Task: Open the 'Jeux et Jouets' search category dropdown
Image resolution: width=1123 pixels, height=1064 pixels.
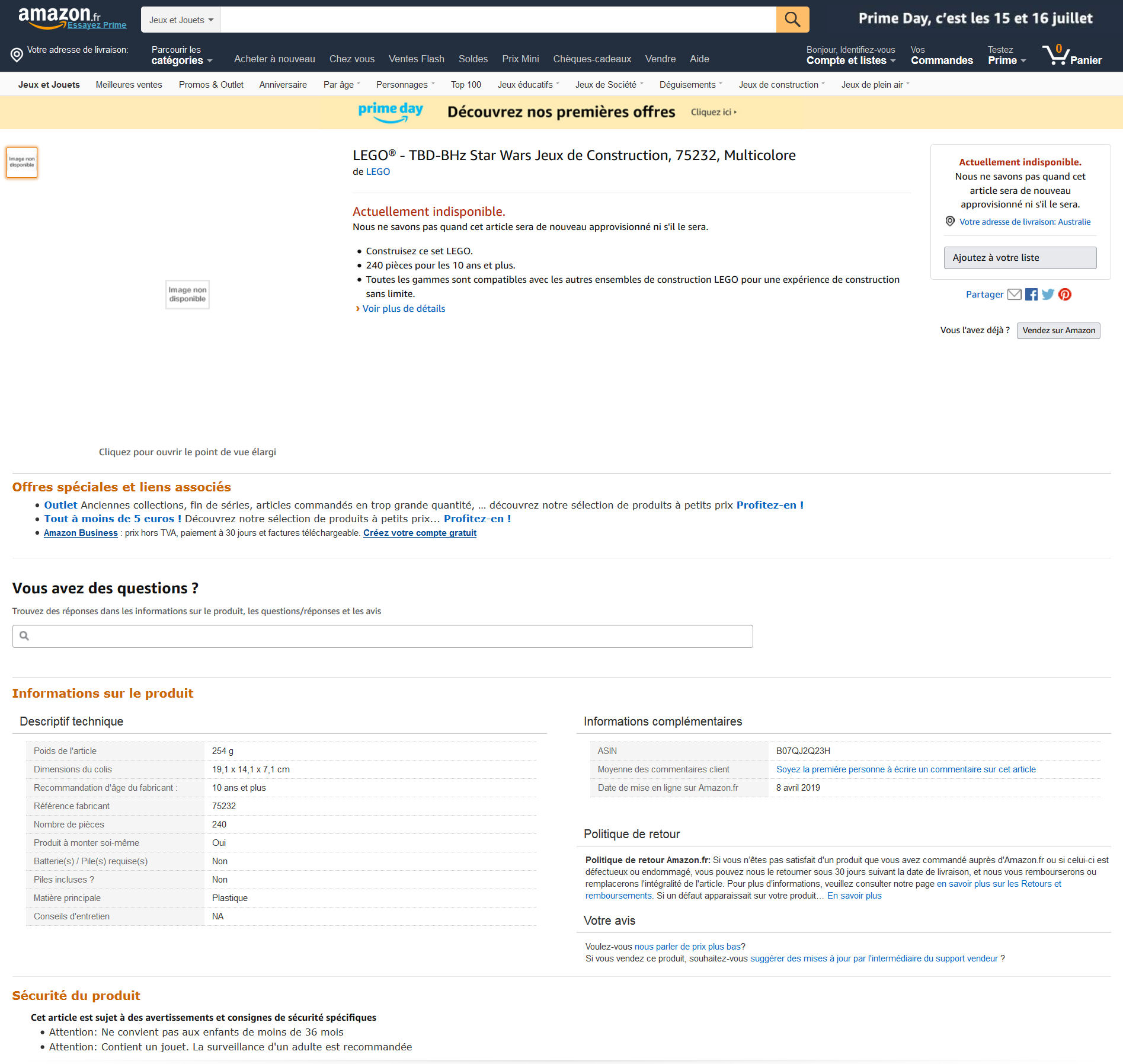Action: 181,20
